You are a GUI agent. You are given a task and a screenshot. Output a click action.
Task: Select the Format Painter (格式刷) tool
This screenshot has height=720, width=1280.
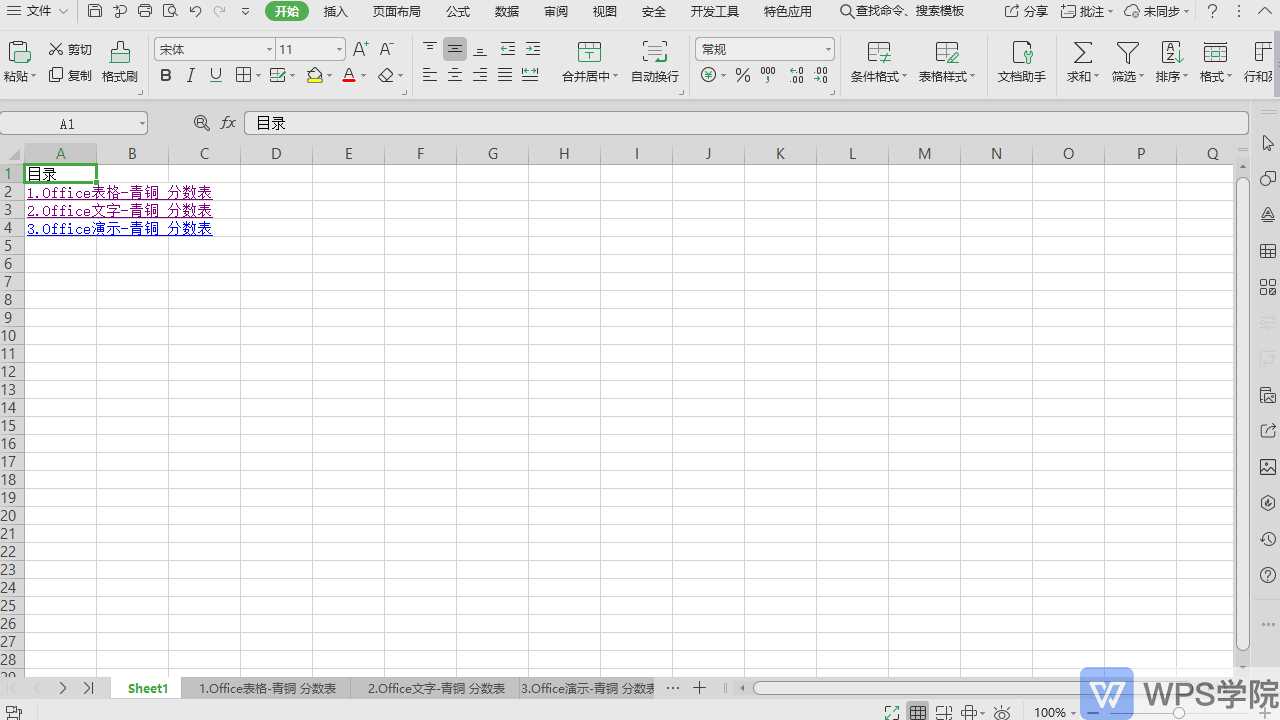click(x=120, y=62)
